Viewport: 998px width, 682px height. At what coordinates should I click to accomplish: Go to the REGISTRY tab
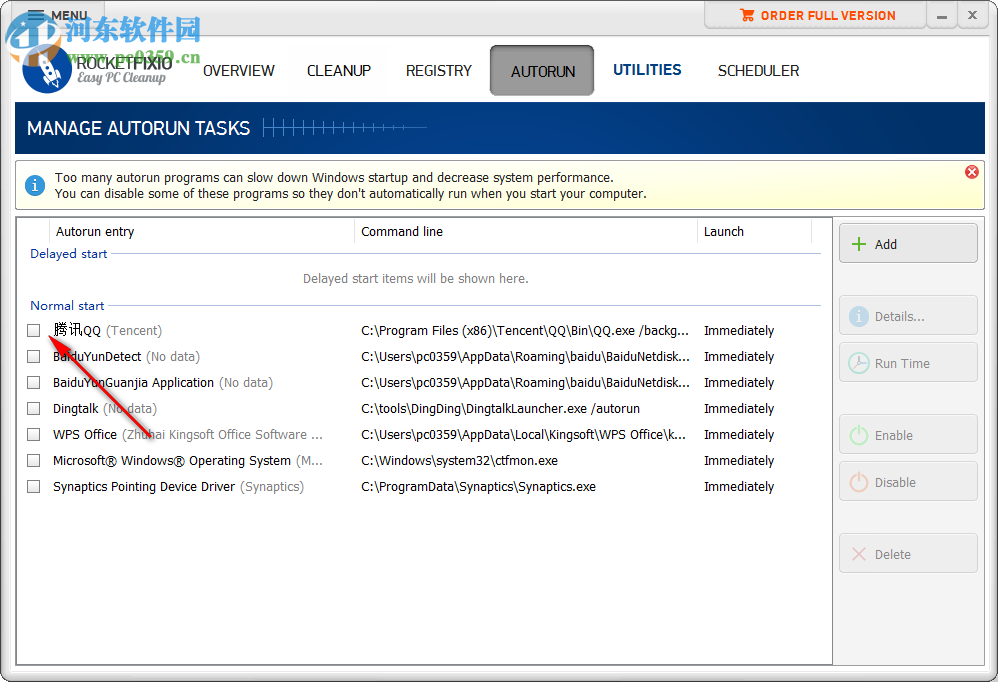point(439,71)
